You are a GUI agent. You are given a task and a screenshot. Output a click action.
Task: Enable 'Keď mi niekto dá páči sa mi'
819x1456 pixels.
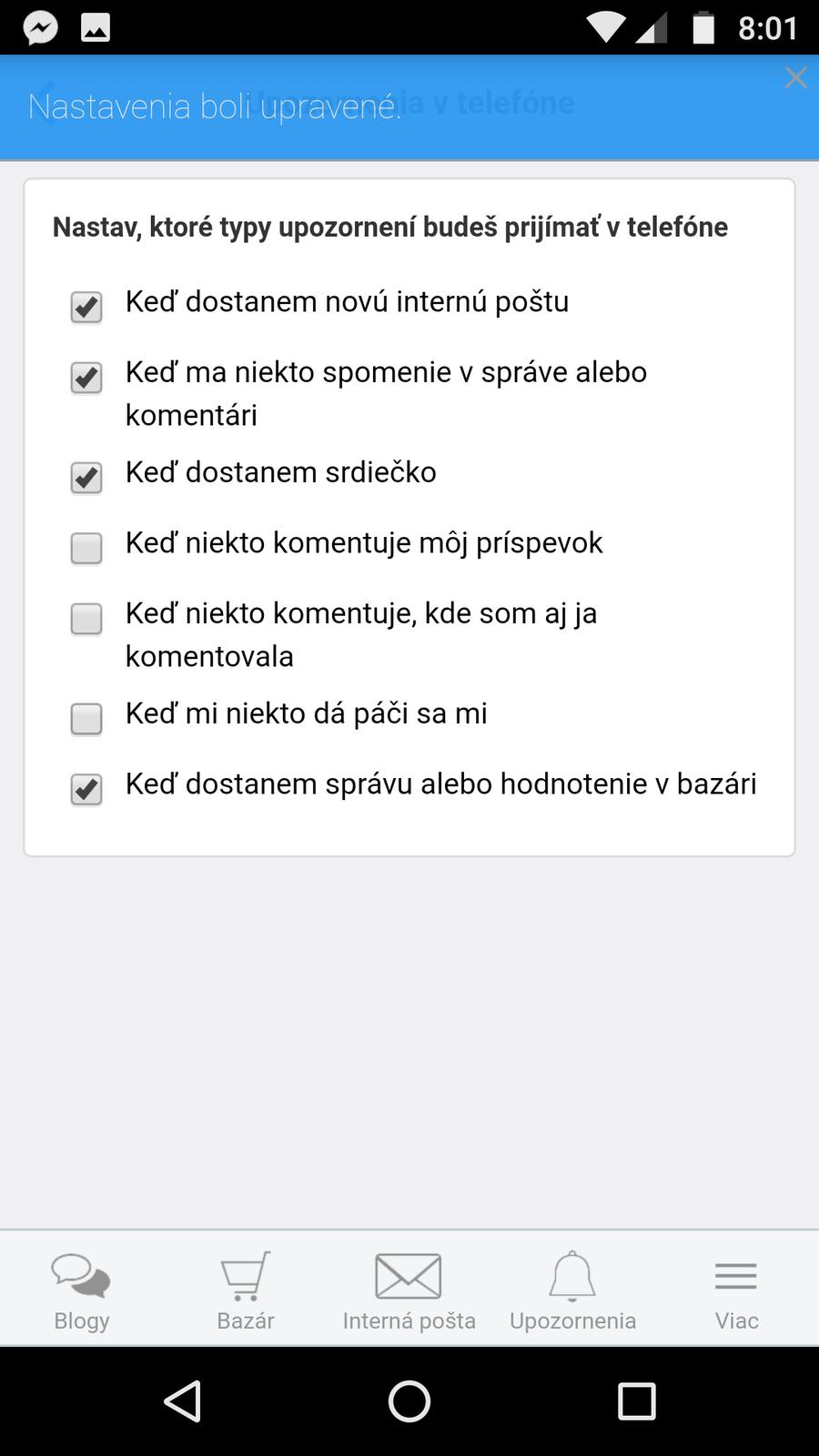86,718
